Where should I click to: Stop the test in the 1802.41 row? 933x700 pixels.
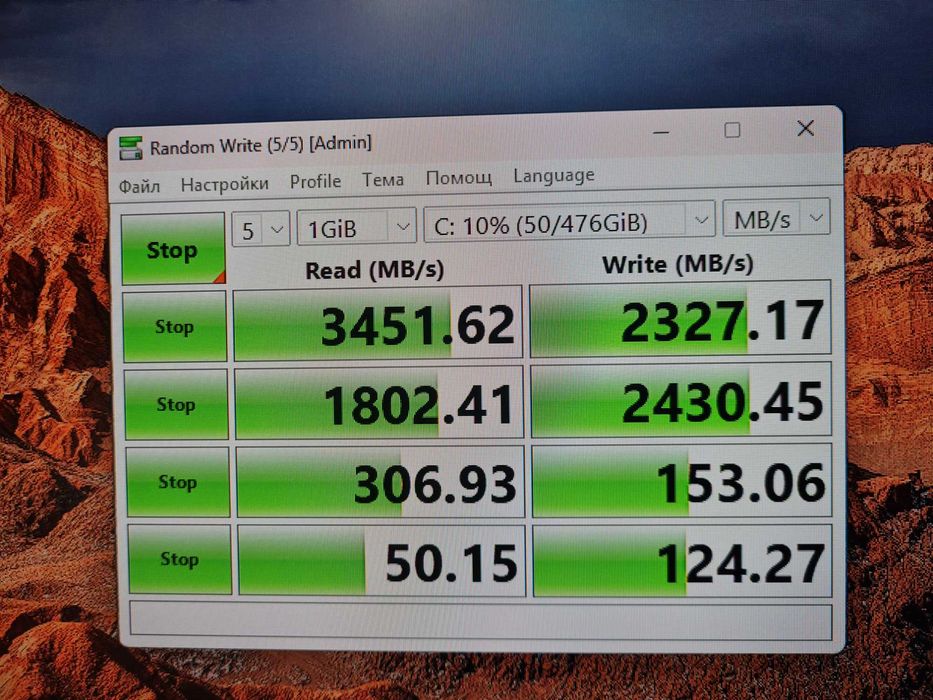point(176,404)
